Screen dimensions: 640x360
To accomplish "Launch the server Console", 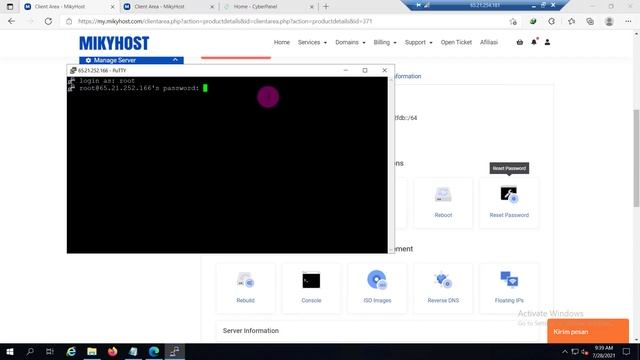I will [x=311, y=288].
